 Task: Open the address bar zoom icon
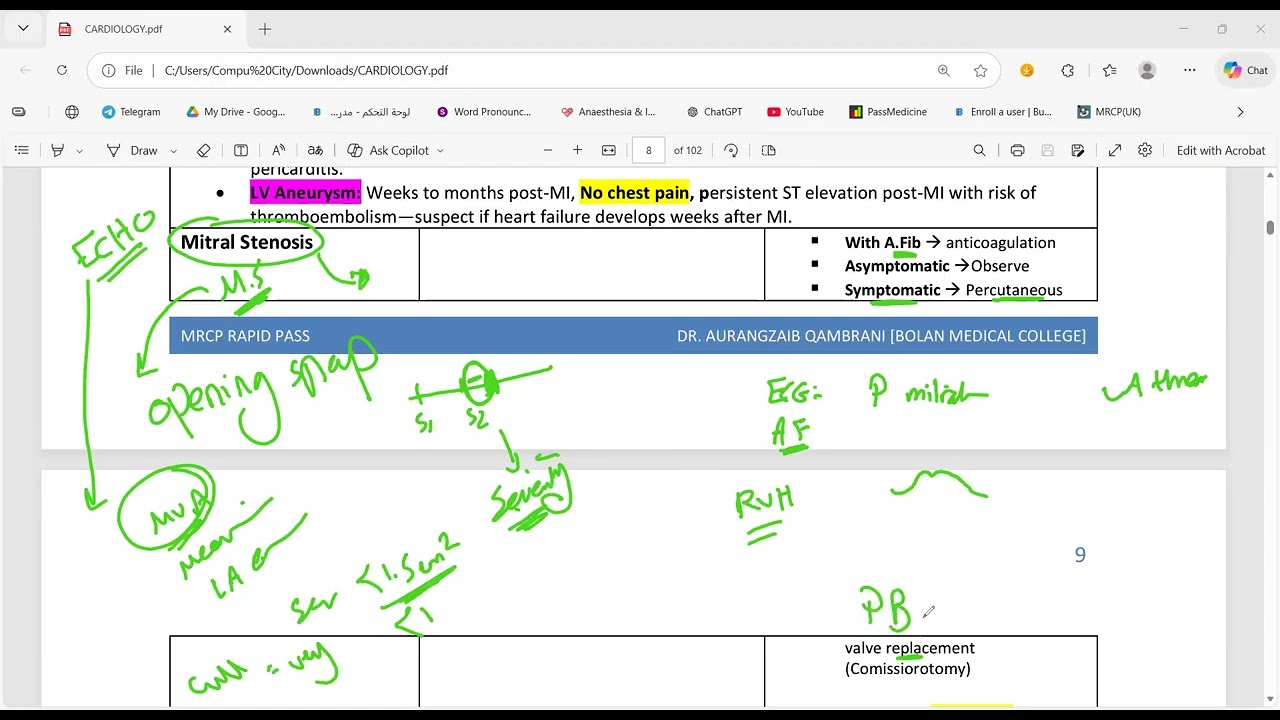tap(943, 71)
